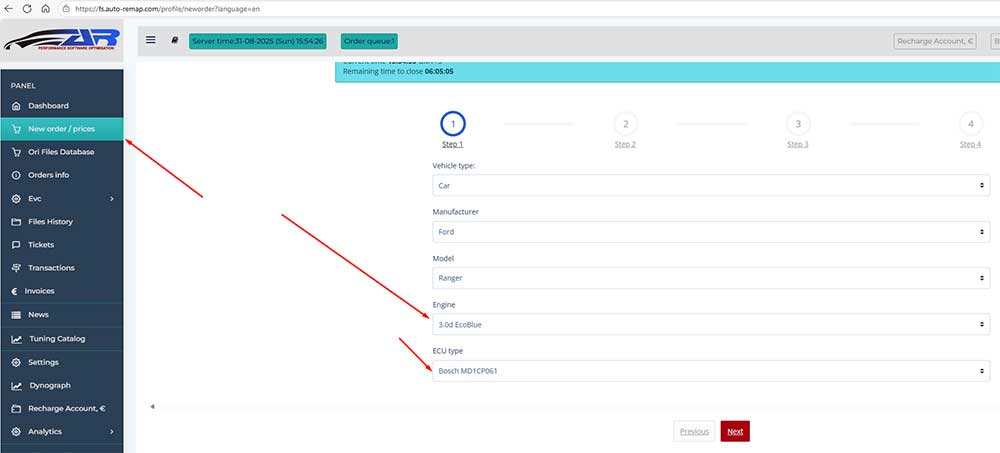Open the Model dropdown showing Ranger
Screen dimensions: 1000x453
tap(711, 278)
